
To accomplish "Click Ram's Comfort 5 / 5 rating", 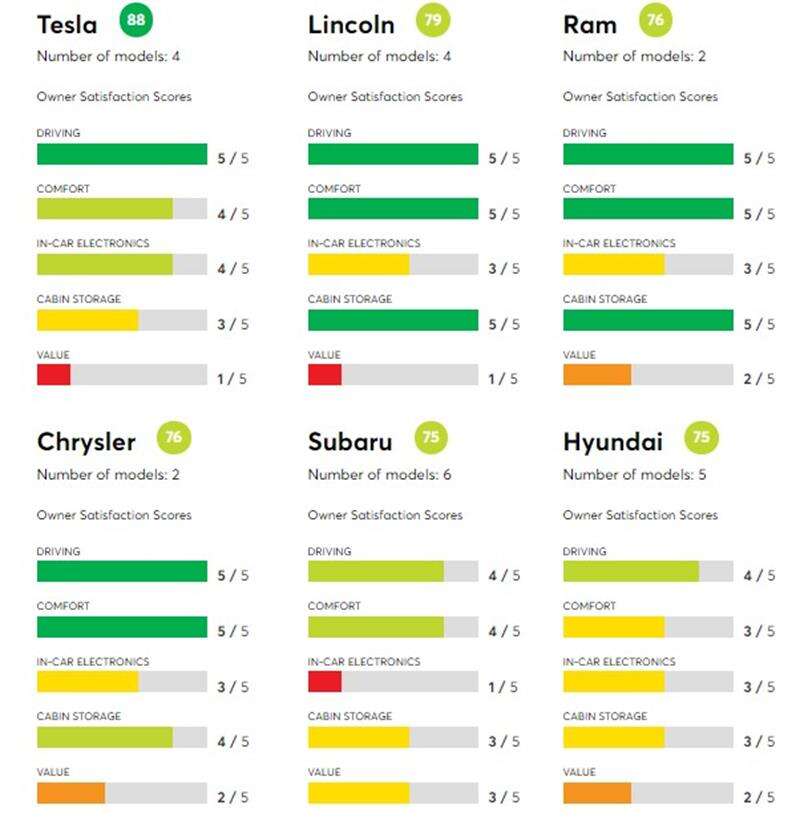I will [x=757, y=214].
